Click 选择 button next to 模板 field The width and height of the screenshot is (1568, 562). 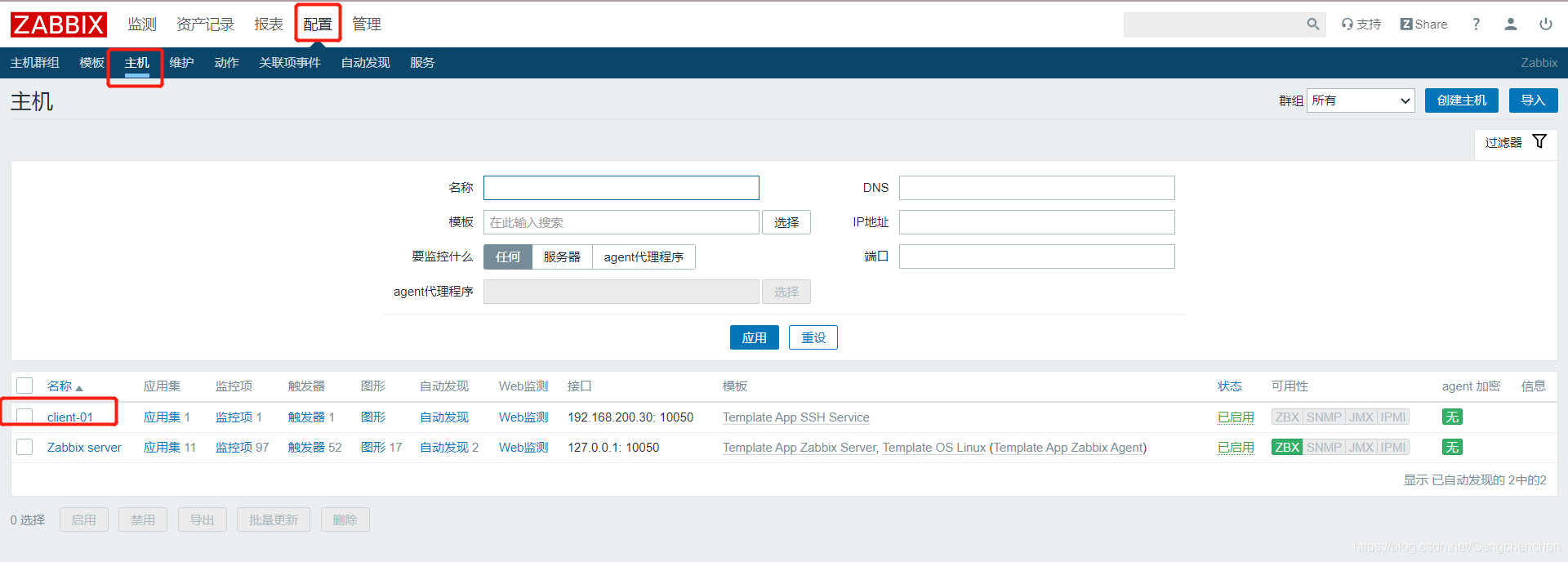click(x=786, y=222)
